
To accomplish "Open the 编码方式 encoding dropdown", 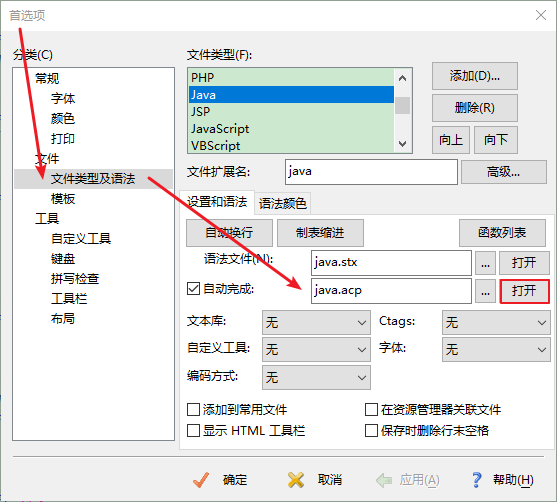I will [316, 377].
